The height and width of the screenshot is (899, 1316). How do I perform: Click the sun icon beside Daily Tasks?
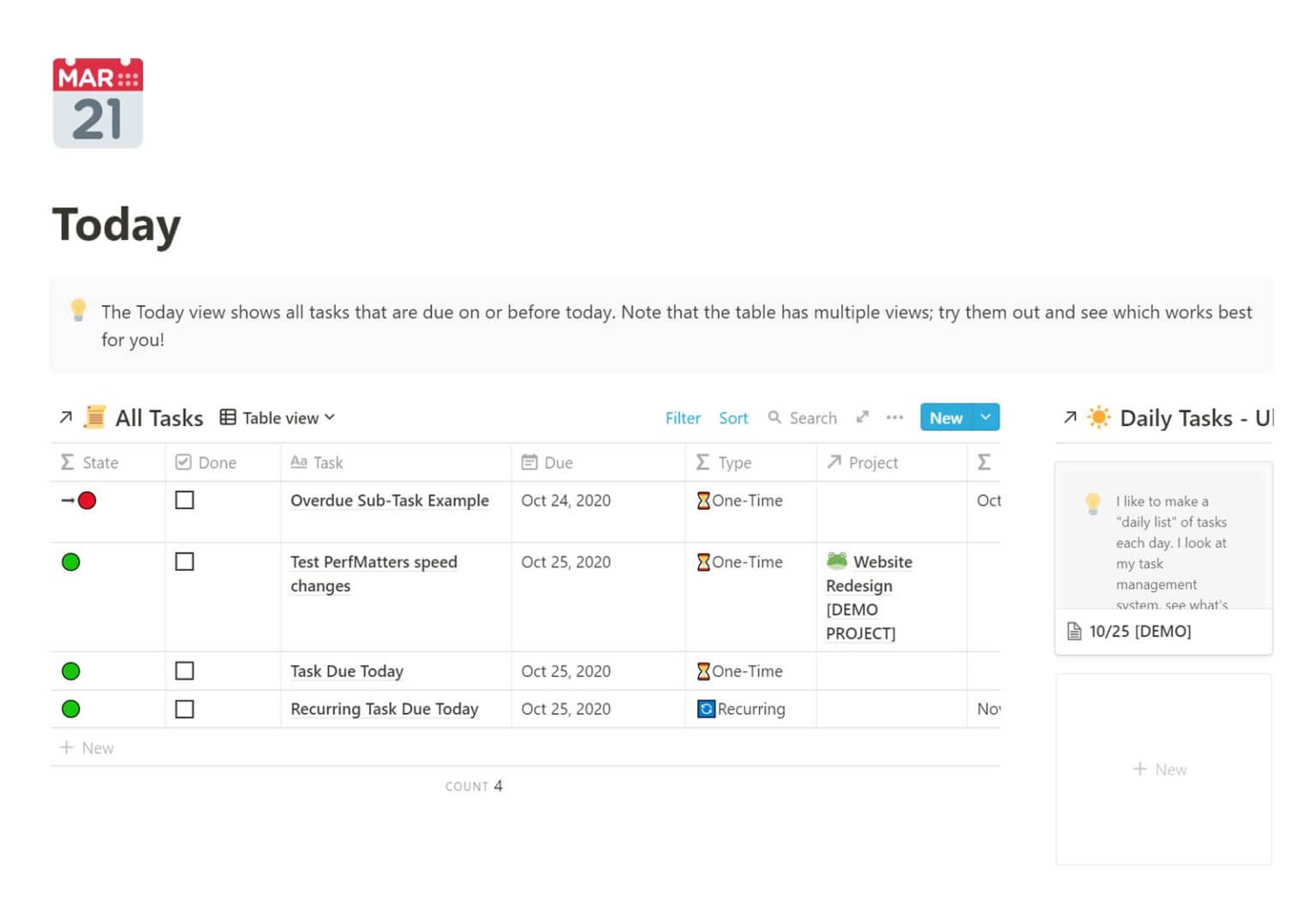coord(1097,418)
